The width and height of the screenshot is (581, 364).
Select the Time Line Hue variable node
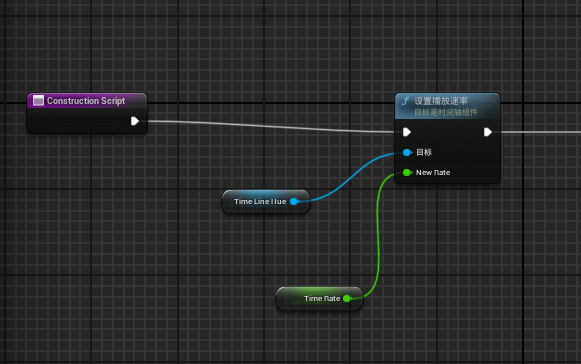[x=266, y=201]
